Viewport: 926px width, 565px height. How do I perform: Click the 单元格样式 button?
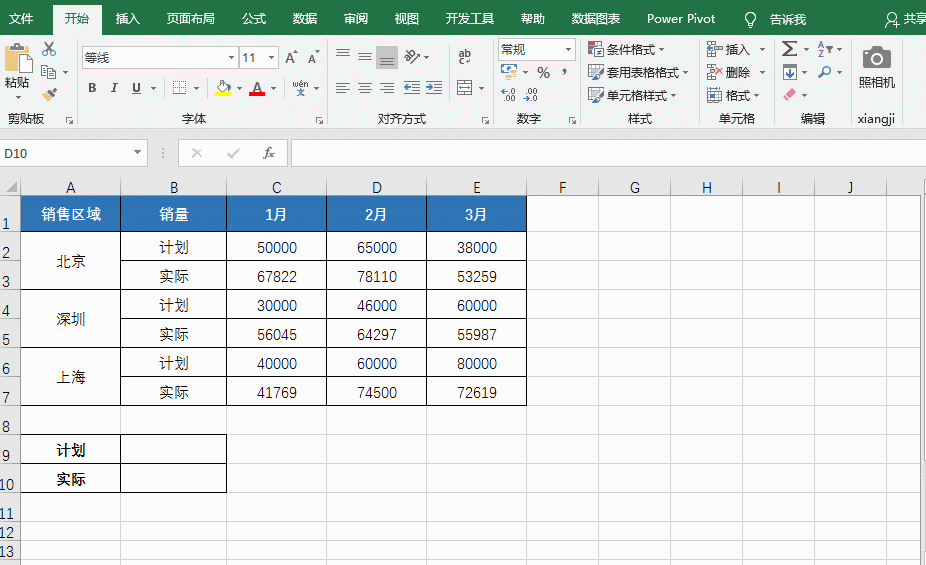[632, 95]
